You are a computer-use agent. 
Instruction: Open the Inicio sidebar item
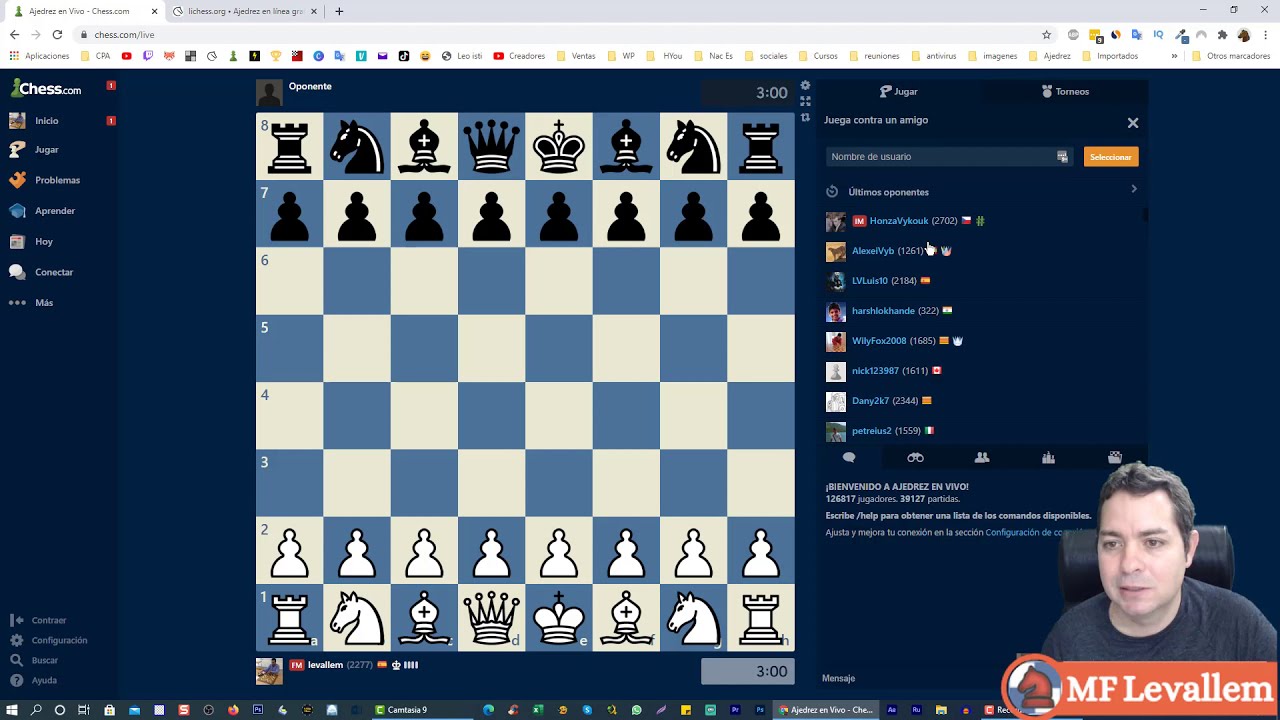coord(47,120)
